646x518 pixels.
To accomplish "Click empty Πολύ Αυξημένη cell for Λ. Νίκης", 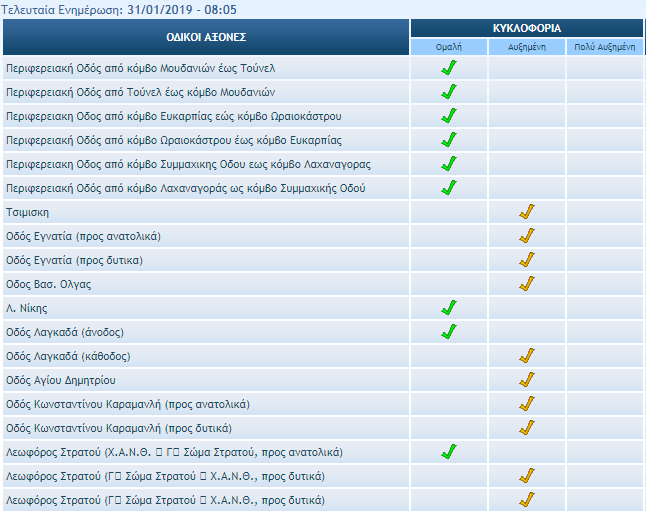I will tap(605, 308).
